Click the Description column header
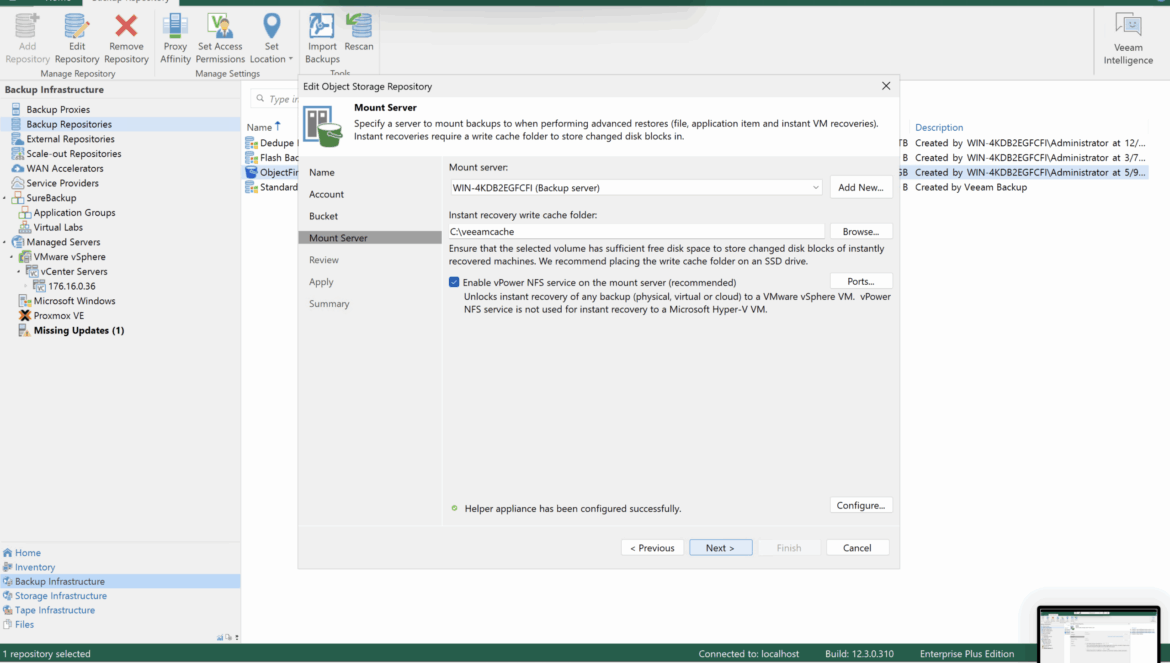Viewport: 1170px width, 663px height. [x=939, y=128]
